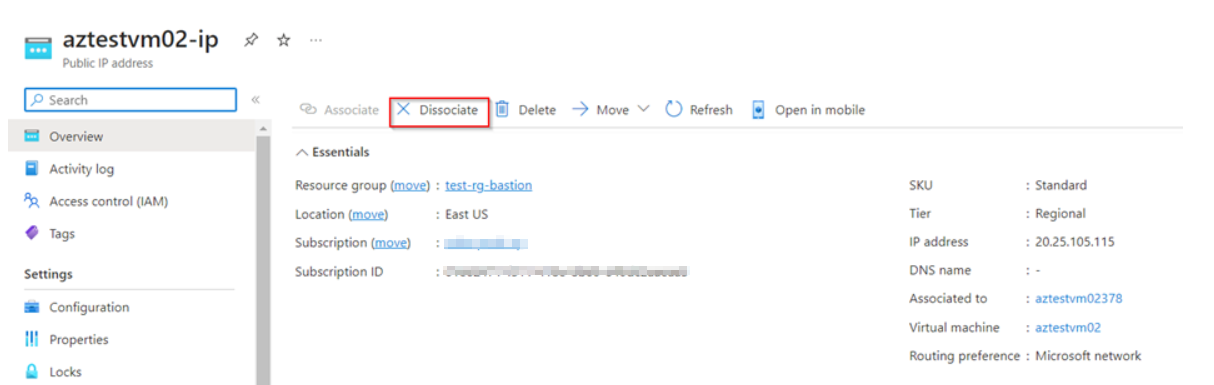Click the Open in mobile label
1214x385 pixels.
click(x=820, y=110)
